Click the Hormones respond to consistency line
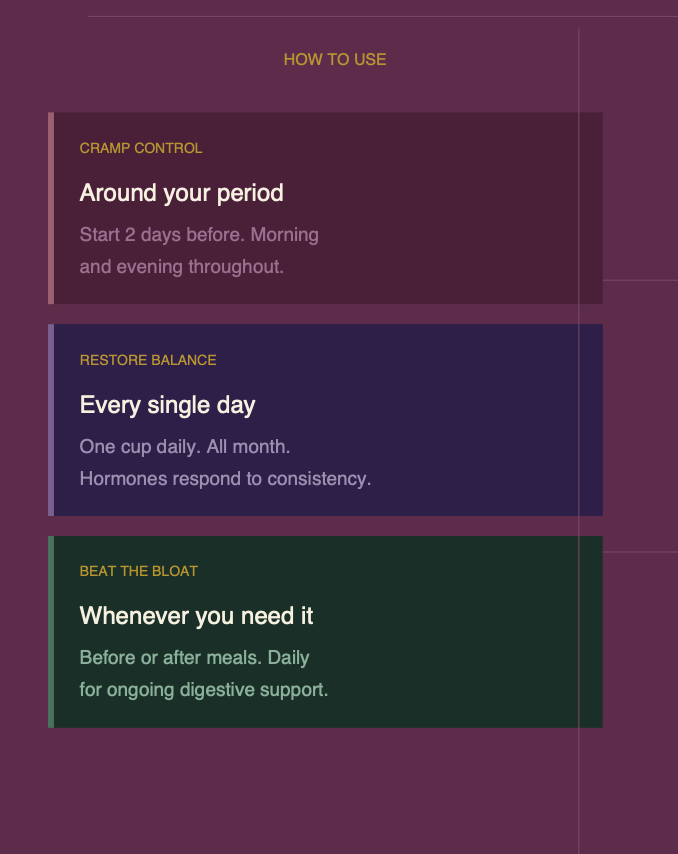678x854 pixels. pyautogui.click(x=225, y=479)
